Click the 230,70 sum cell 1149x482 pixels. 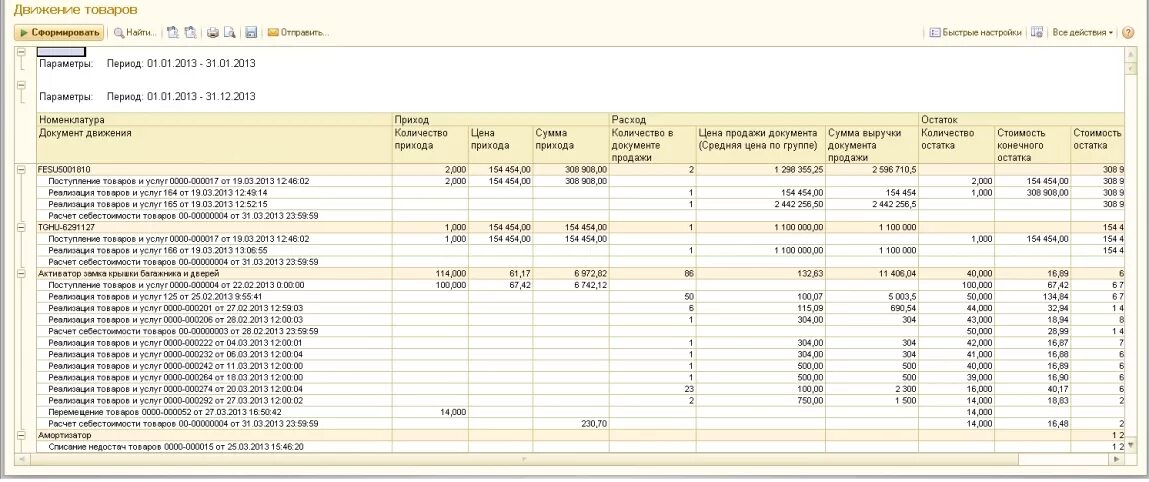pos(571,423)
